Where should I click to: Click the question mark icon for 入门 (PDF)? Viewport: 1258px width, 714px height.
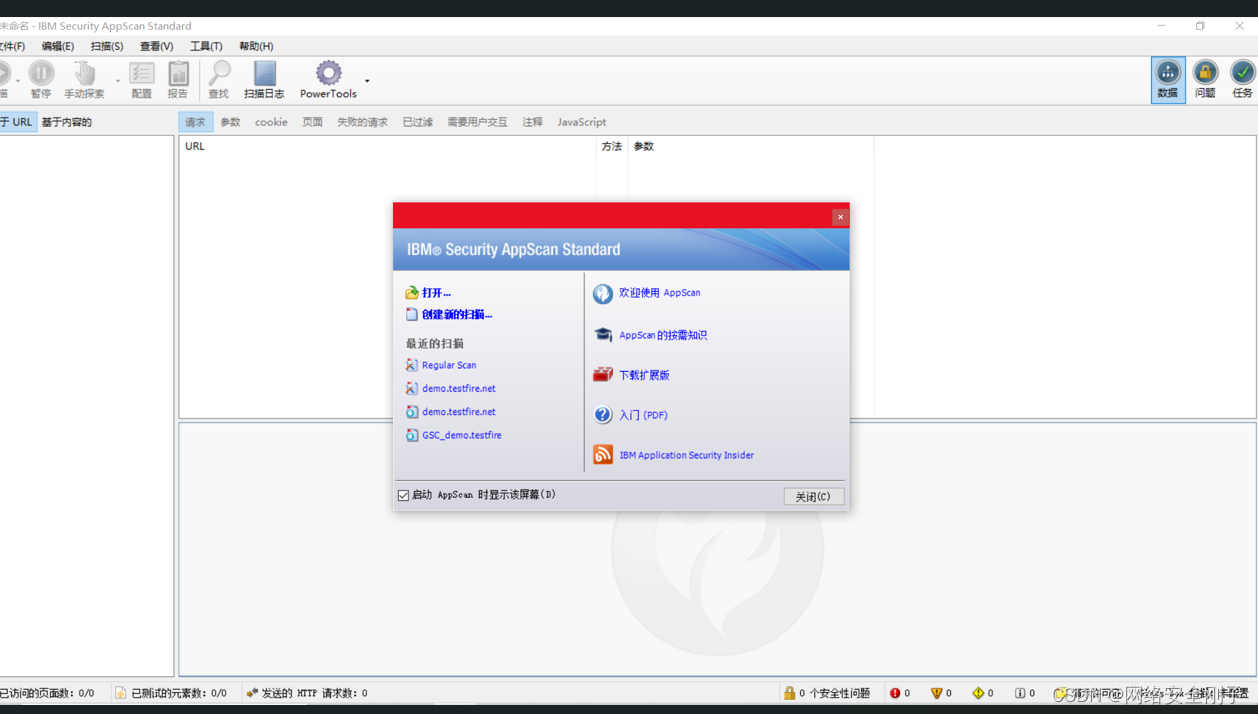602,414
